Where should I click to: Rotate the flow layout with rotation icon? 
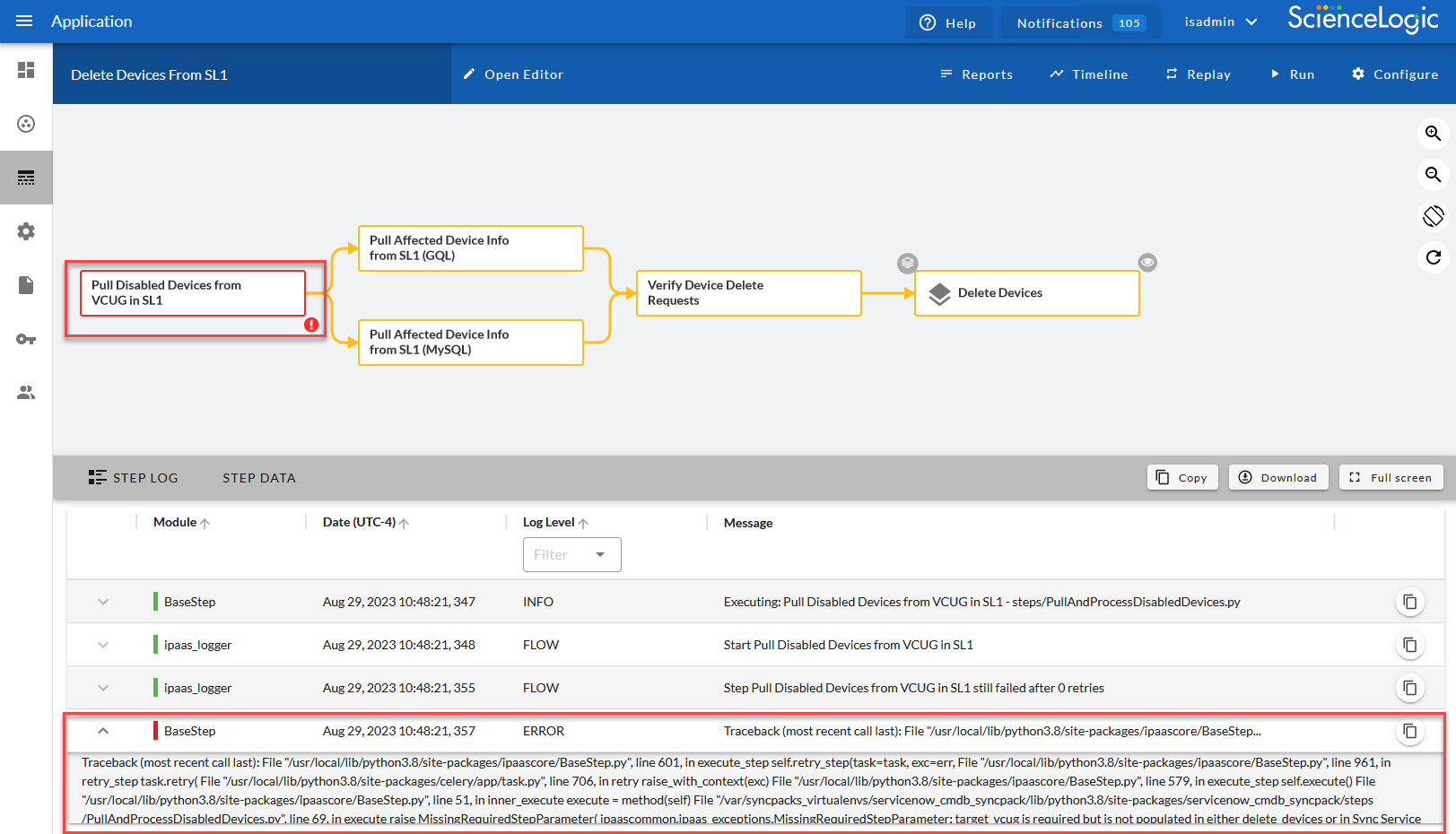[x=1433, y=216]
